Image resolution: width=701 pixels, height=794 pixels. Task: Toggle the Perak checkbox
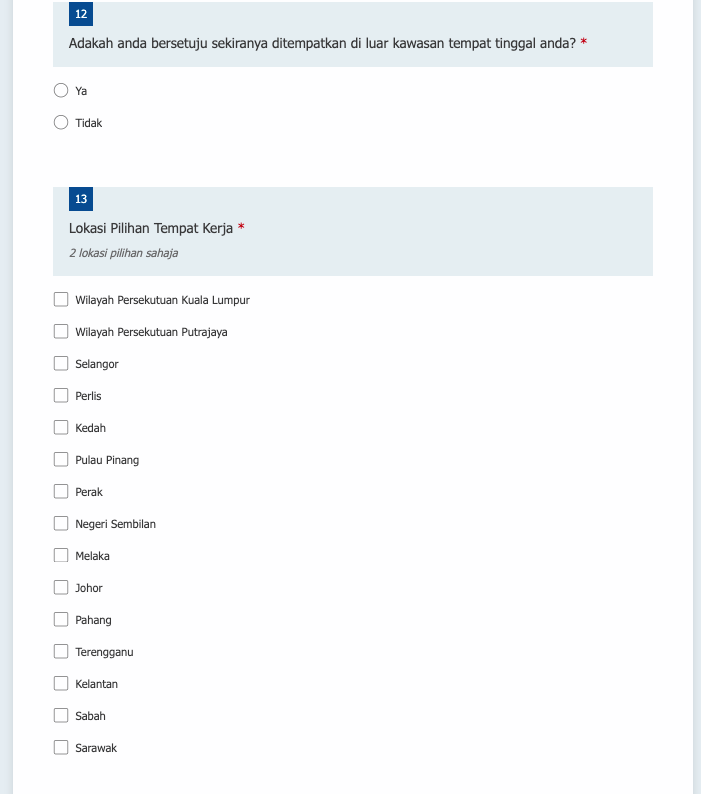point(61,491)
